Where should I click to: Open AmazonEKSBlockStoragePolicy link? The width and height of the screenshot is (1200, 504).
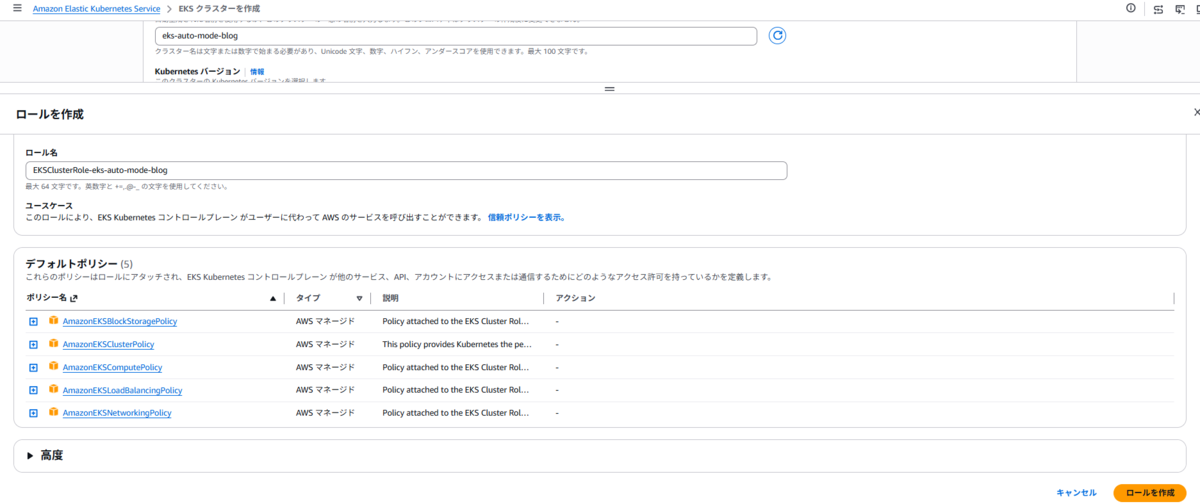click(120, 321)
